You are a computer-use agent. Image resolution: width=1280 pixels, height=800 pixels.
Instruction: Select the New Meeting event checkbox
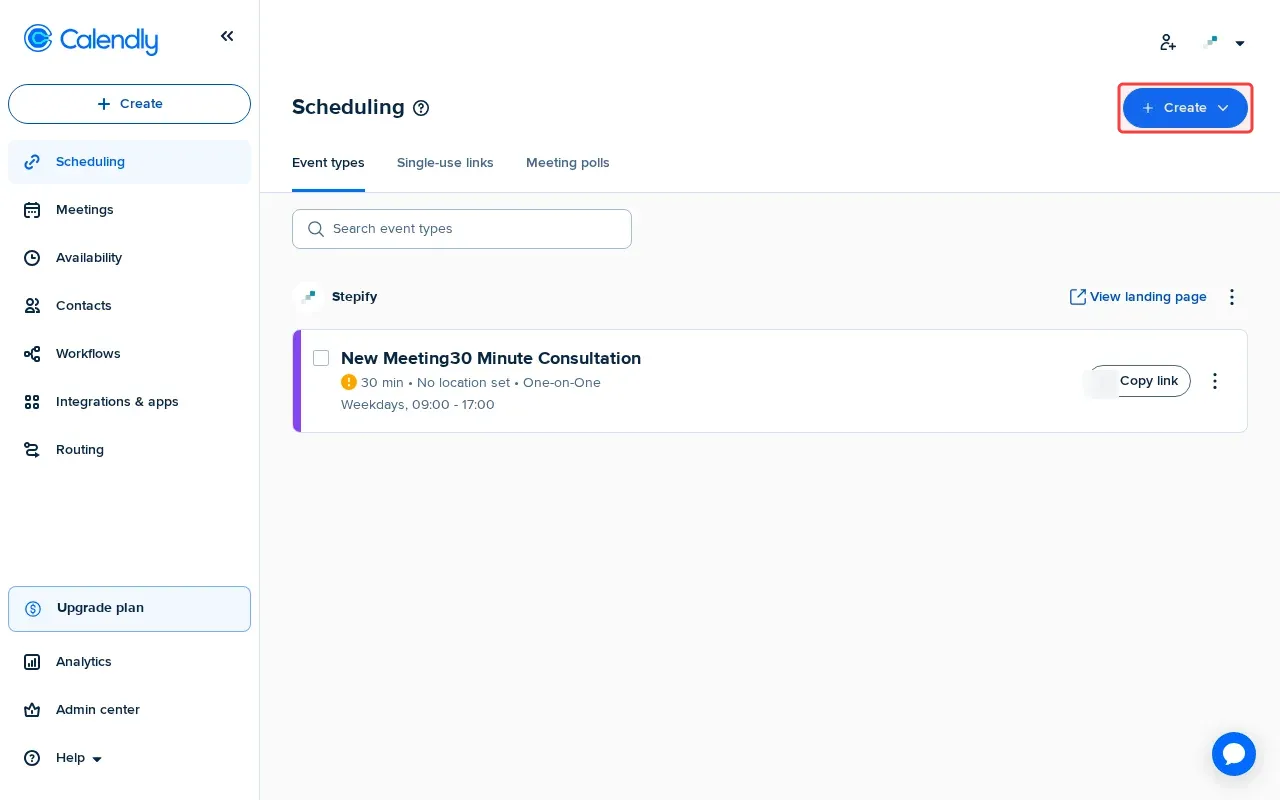coord(321,358)
